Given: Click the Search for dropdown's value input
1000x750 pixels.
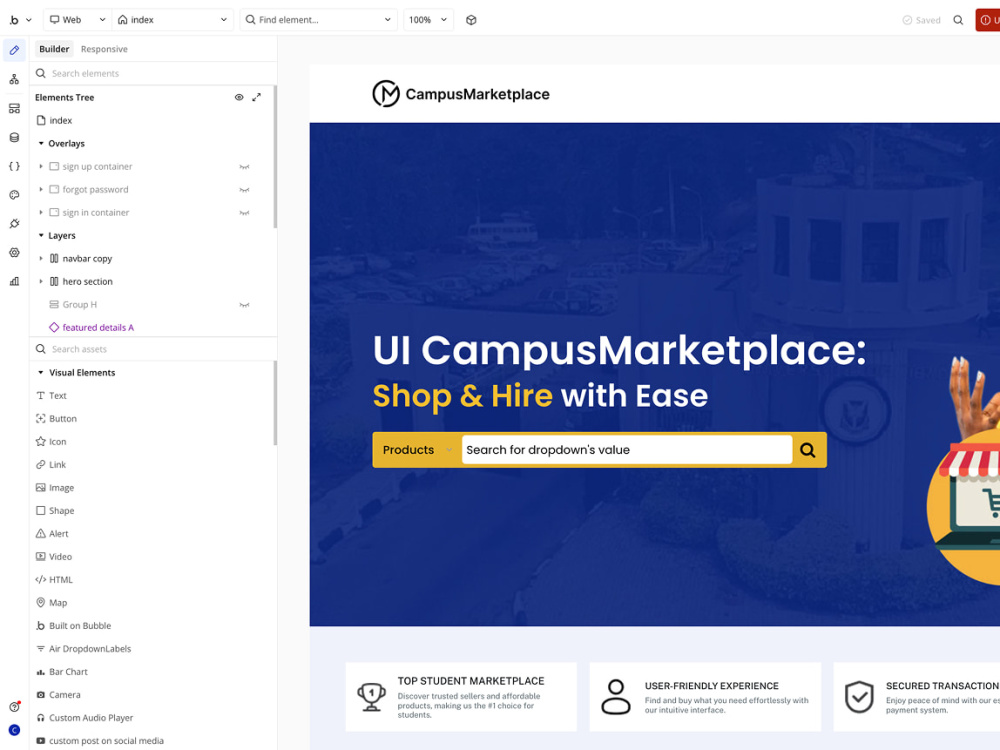Looking at the screenshot, I should click(x=627, y=450).
